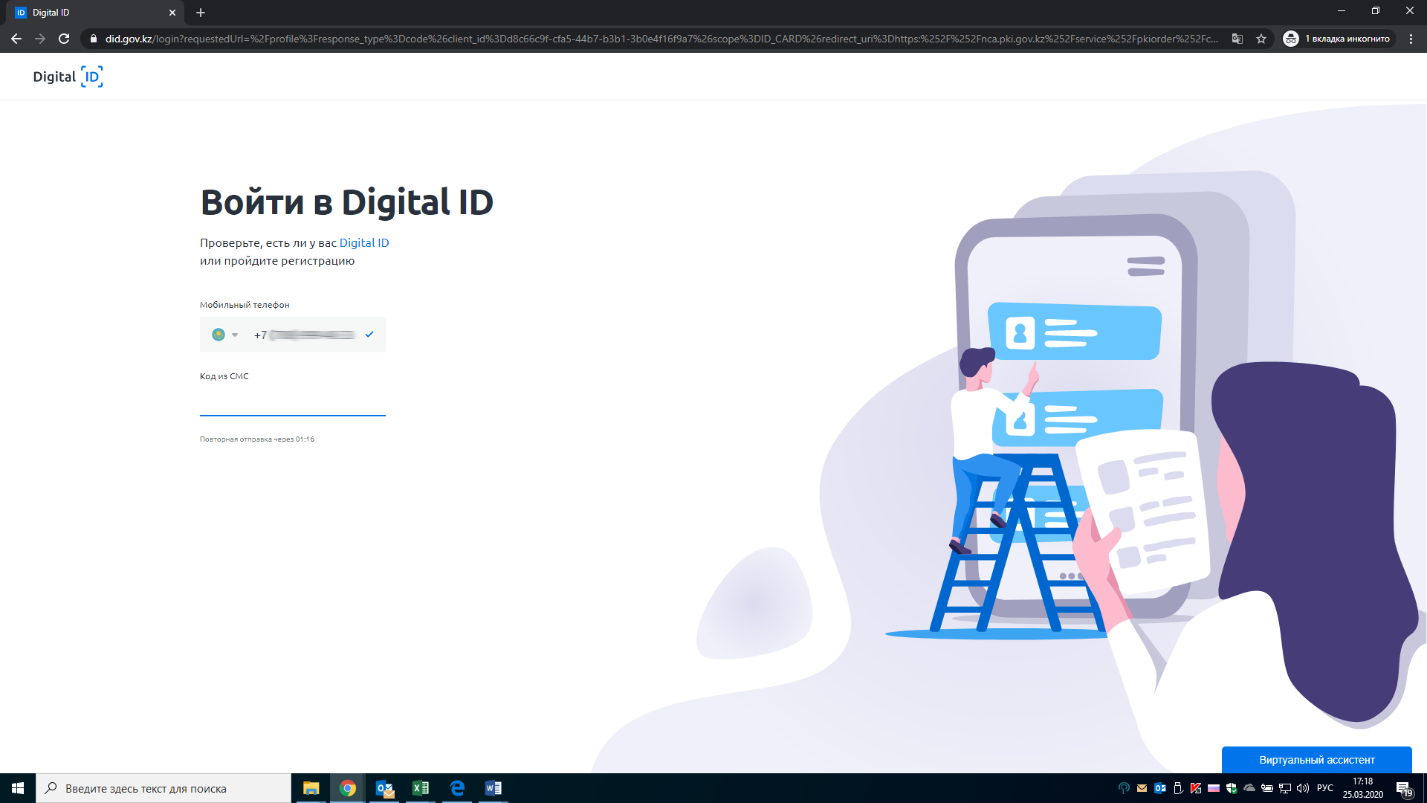
Task: Click the resend timer text 'Повторная отправка через 01:16'
Action: point(257,439)
